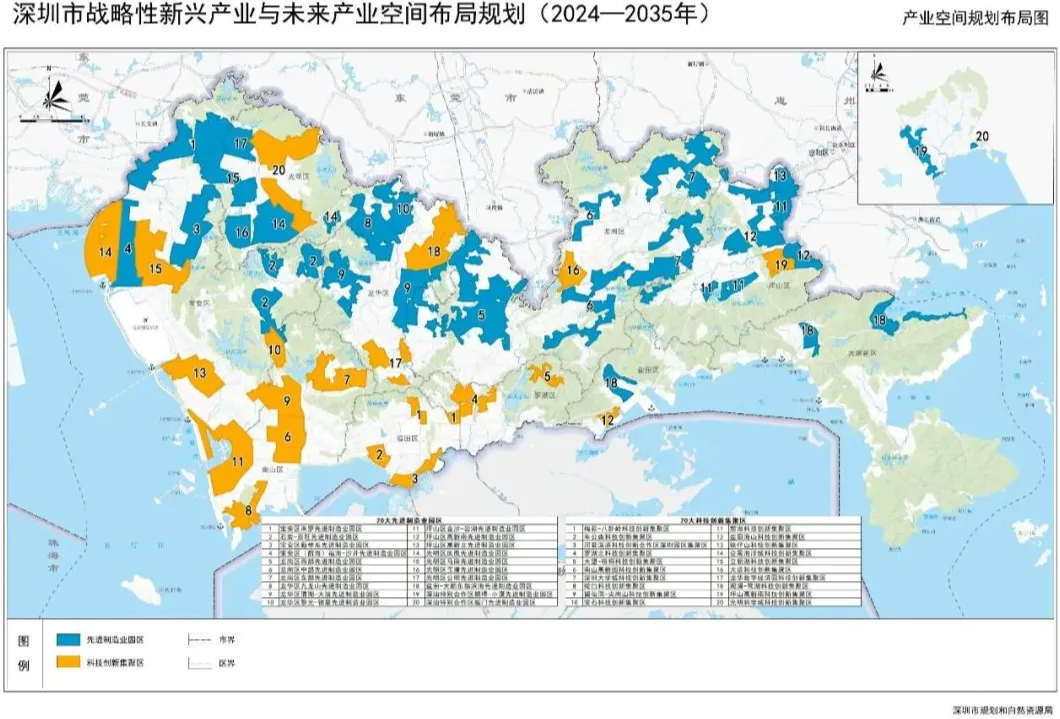The image size is (1060, 719).
Task: Select blue zone number 17
Action: (241, 143)
